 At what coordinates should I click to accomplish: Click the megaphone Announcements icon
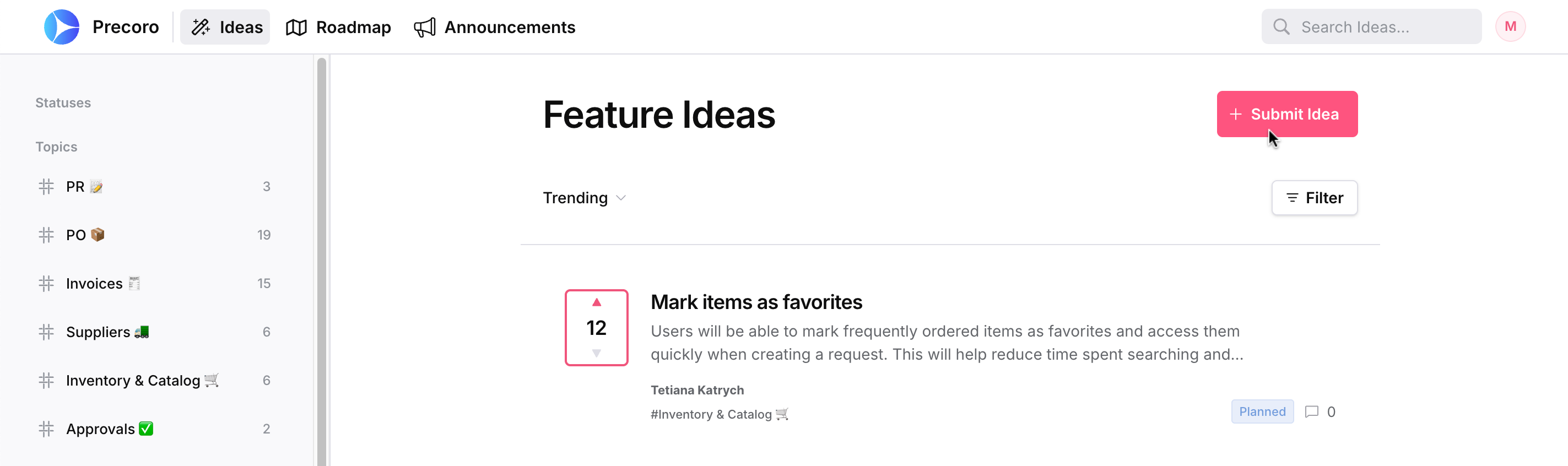[424, 28]
